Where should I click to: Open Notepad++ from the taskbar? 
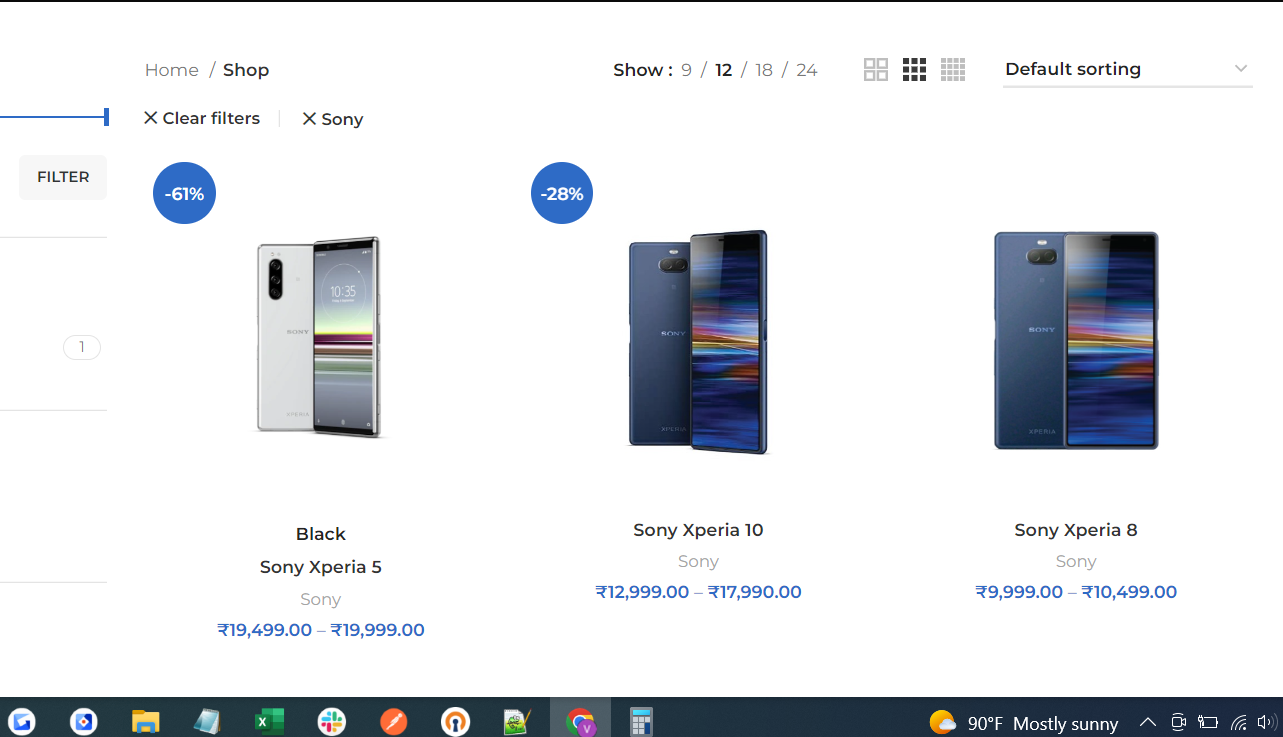pos(517,721)
